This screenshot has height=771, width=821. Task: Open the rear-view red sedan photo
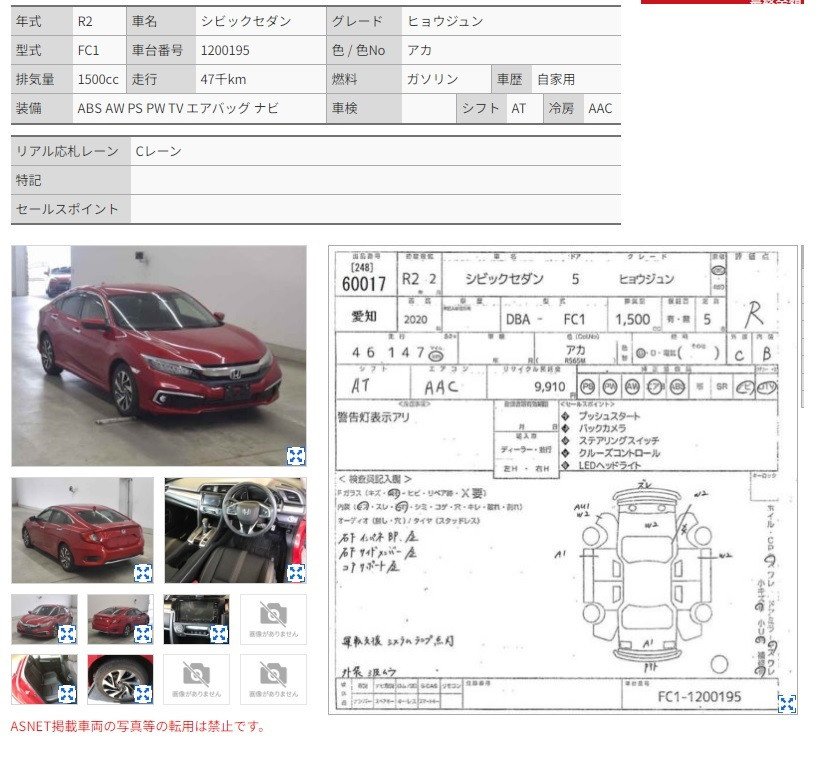(x=83, y=530)
